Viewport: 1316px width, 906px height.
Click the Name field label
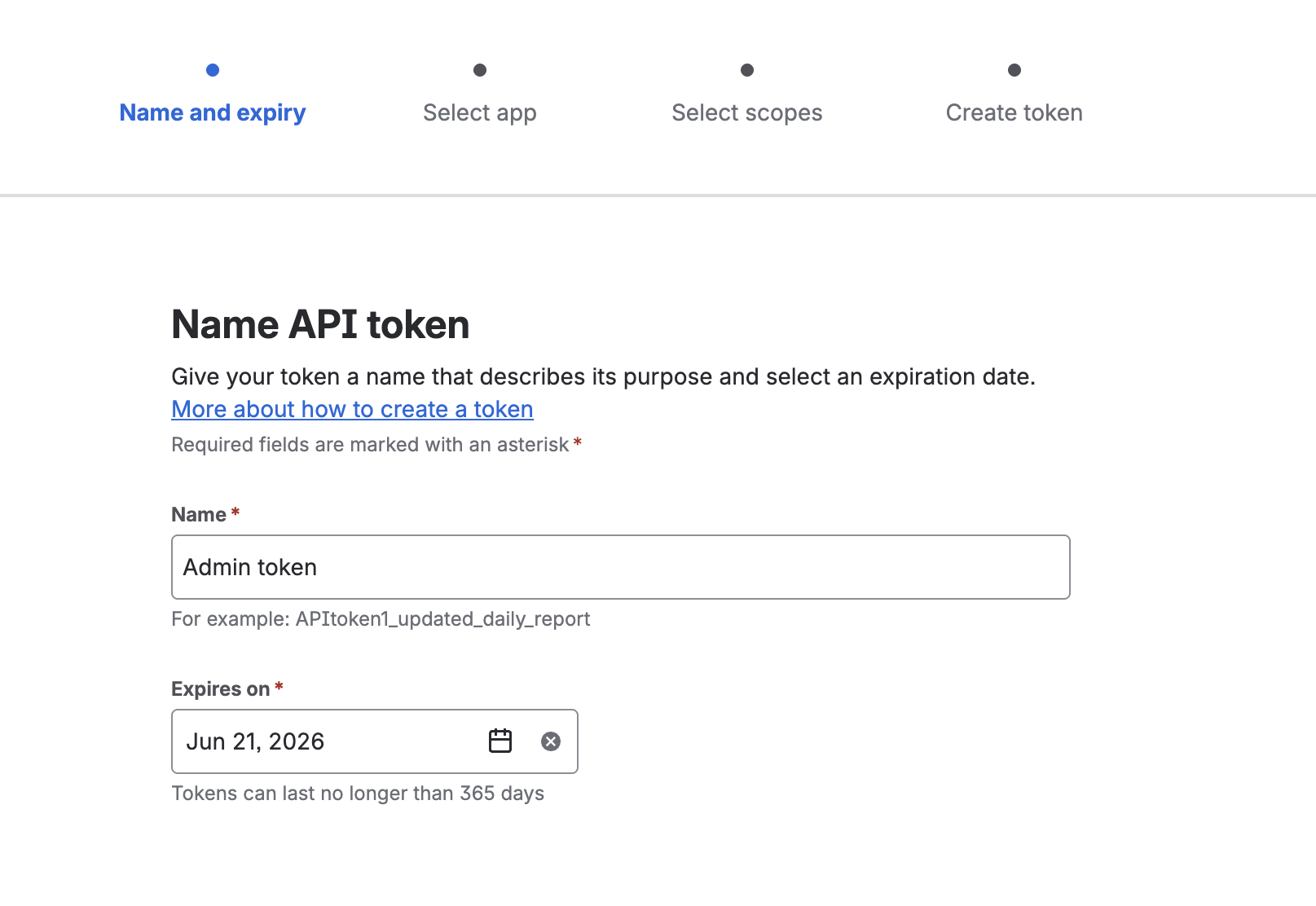click(x=199, y=515)
